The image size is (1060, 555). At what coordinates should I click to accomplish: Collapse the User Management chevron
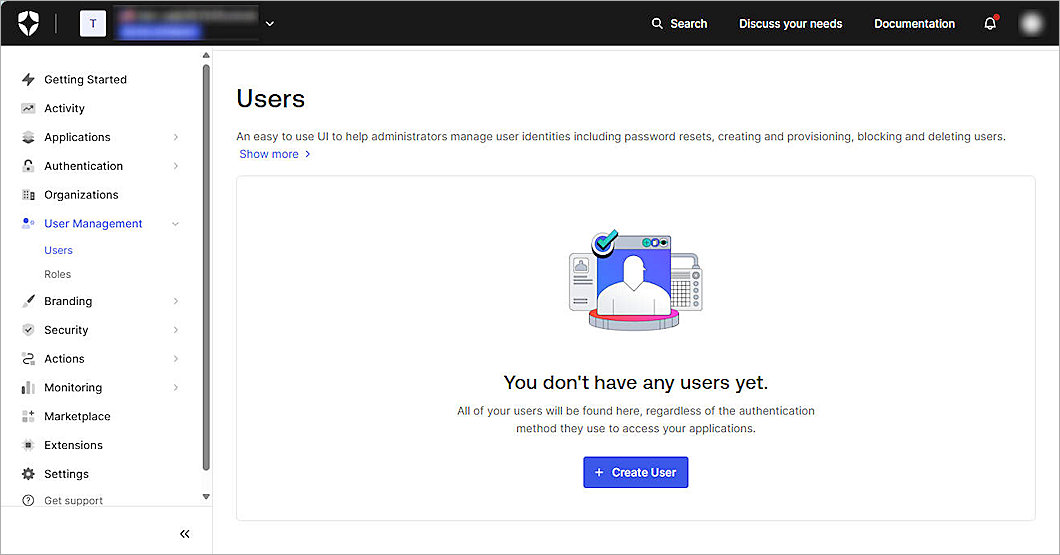tap(176, 224)
